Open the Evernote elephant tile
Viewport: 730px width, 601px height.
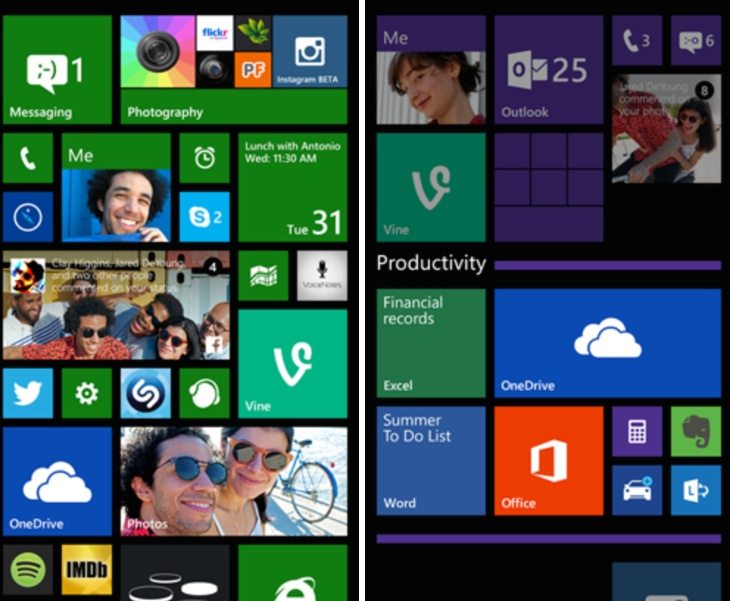click(696, 432)
